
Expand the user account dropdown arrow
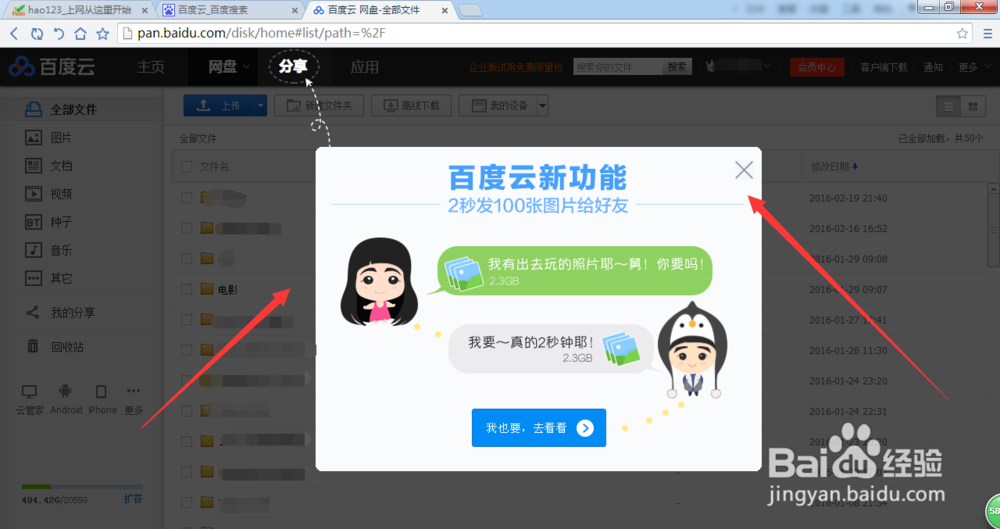[768, 66]
